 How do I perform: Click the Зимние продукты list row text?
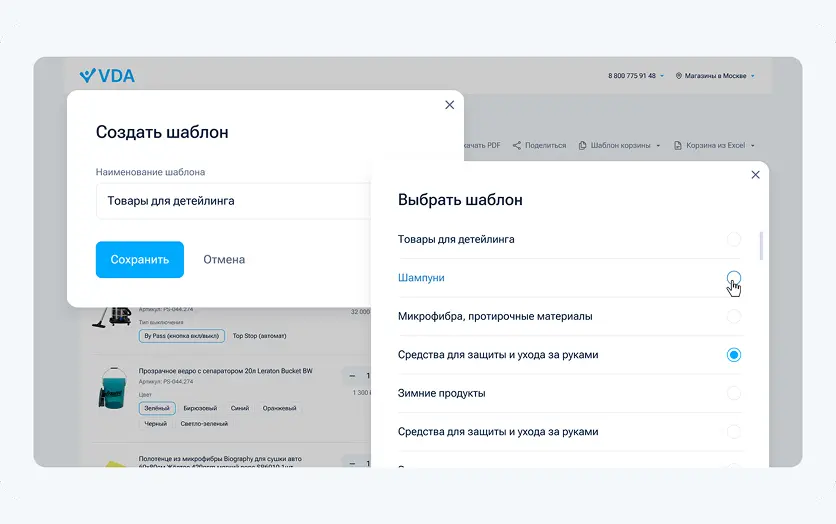coord(441,393)
